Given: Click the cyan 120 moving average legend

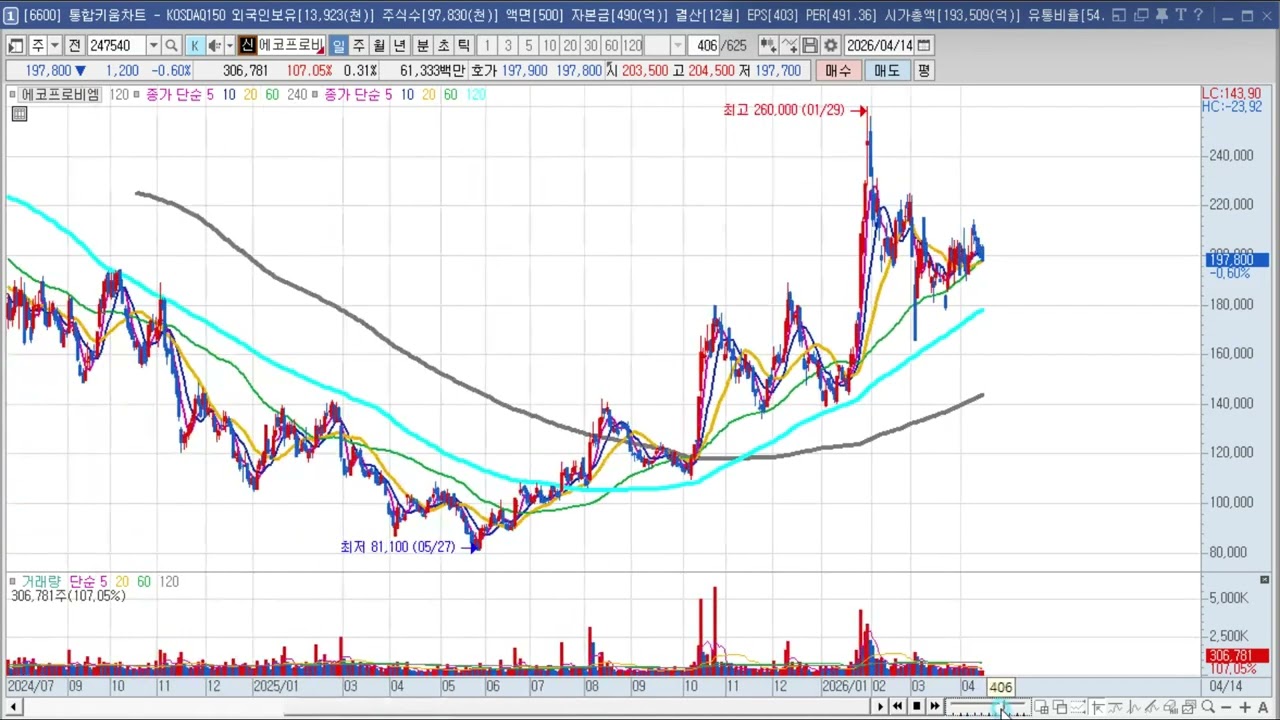Looking at the screenshot, I should (476, 94).
